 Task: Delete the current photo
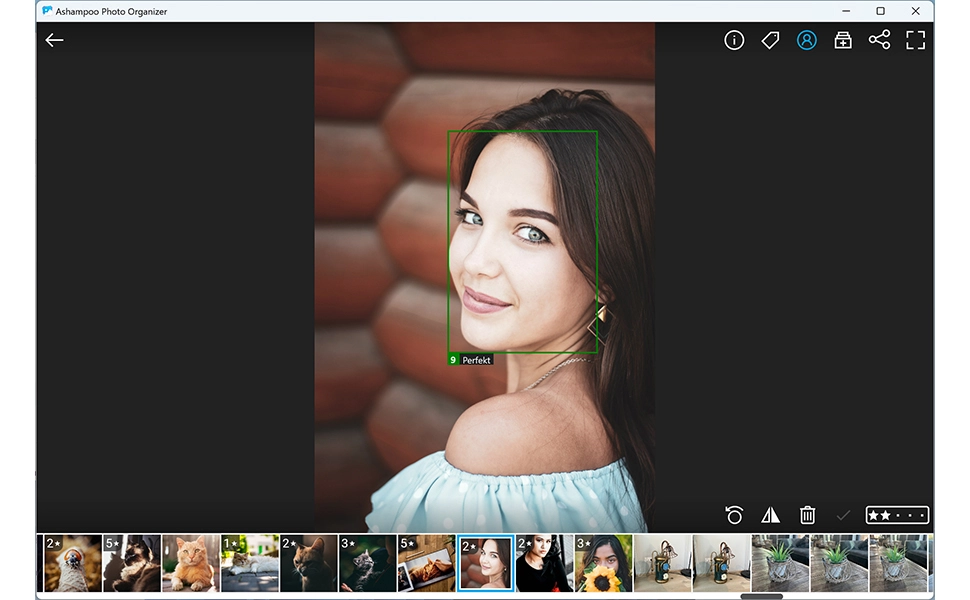click(x=806, y=513)
